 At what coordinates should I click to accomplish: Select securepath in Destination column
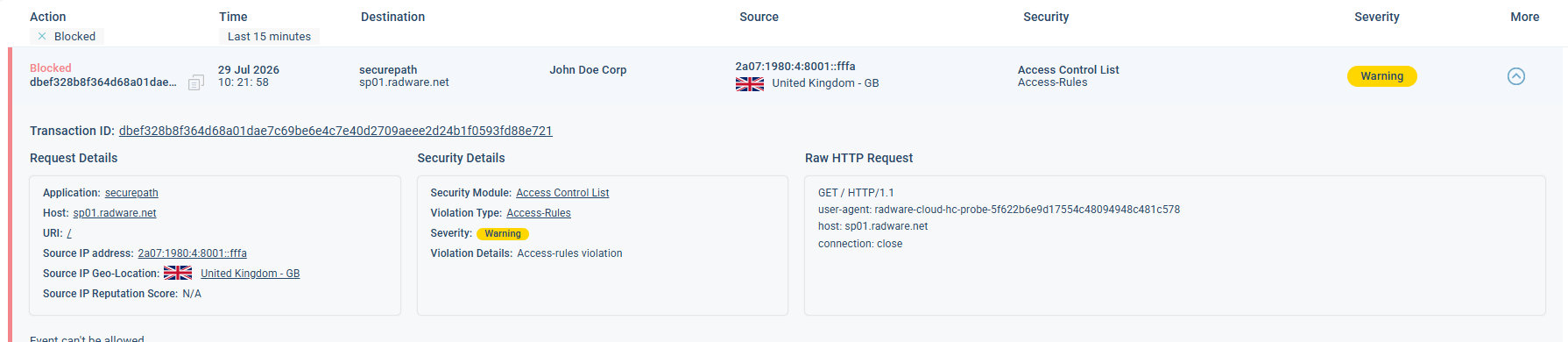click(388, 70)
